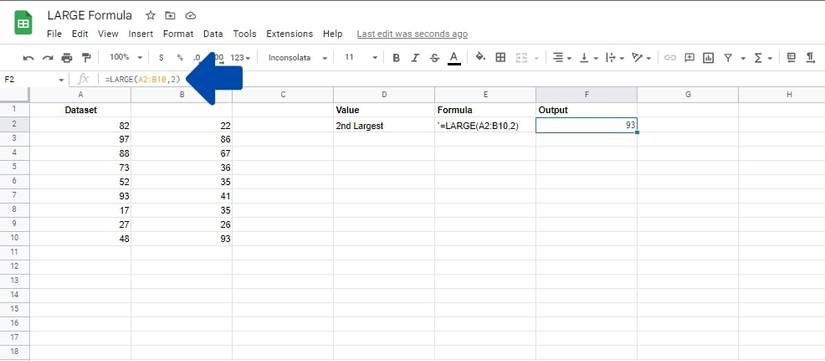Format as currency with dollar icon
Viewport: 825px width, 361px height.
pos(161,58)
